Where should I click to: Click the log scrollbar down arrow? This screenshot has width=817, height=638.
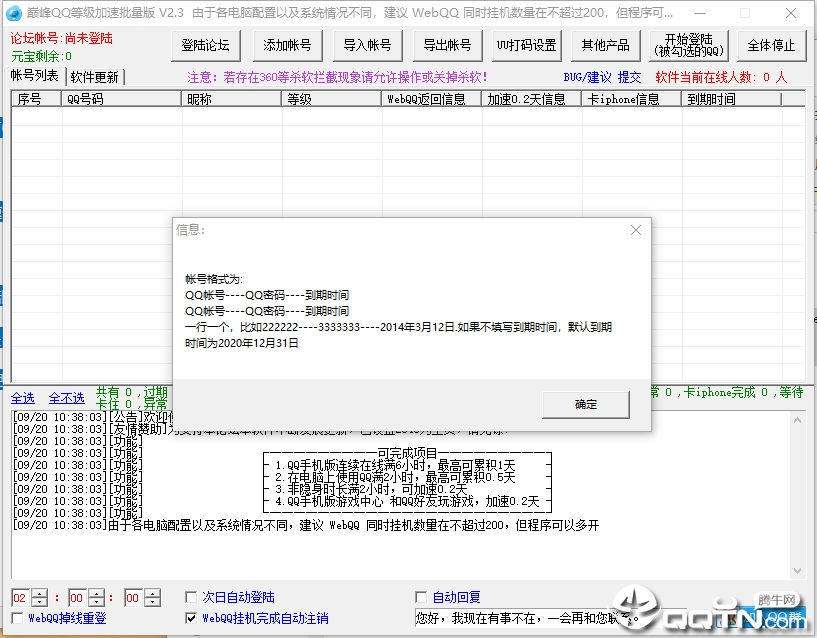(x=797, y=571)
